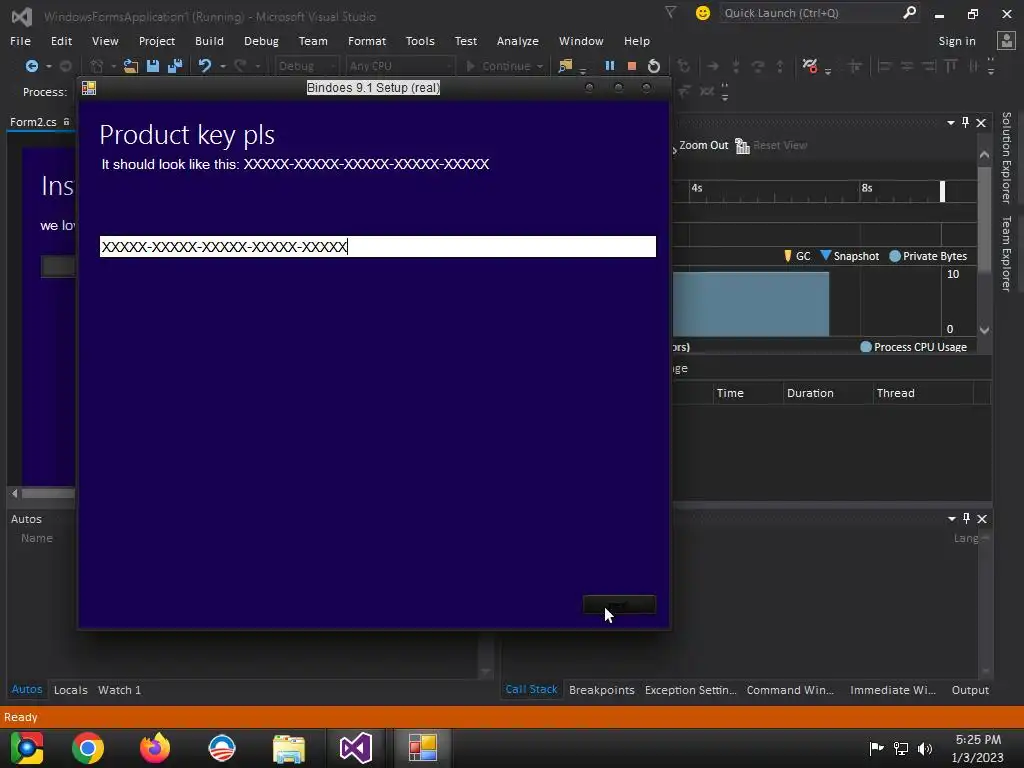Open the Any CPU platform dropdown
The image size is (1024, 768).
(x=399, y=66)
